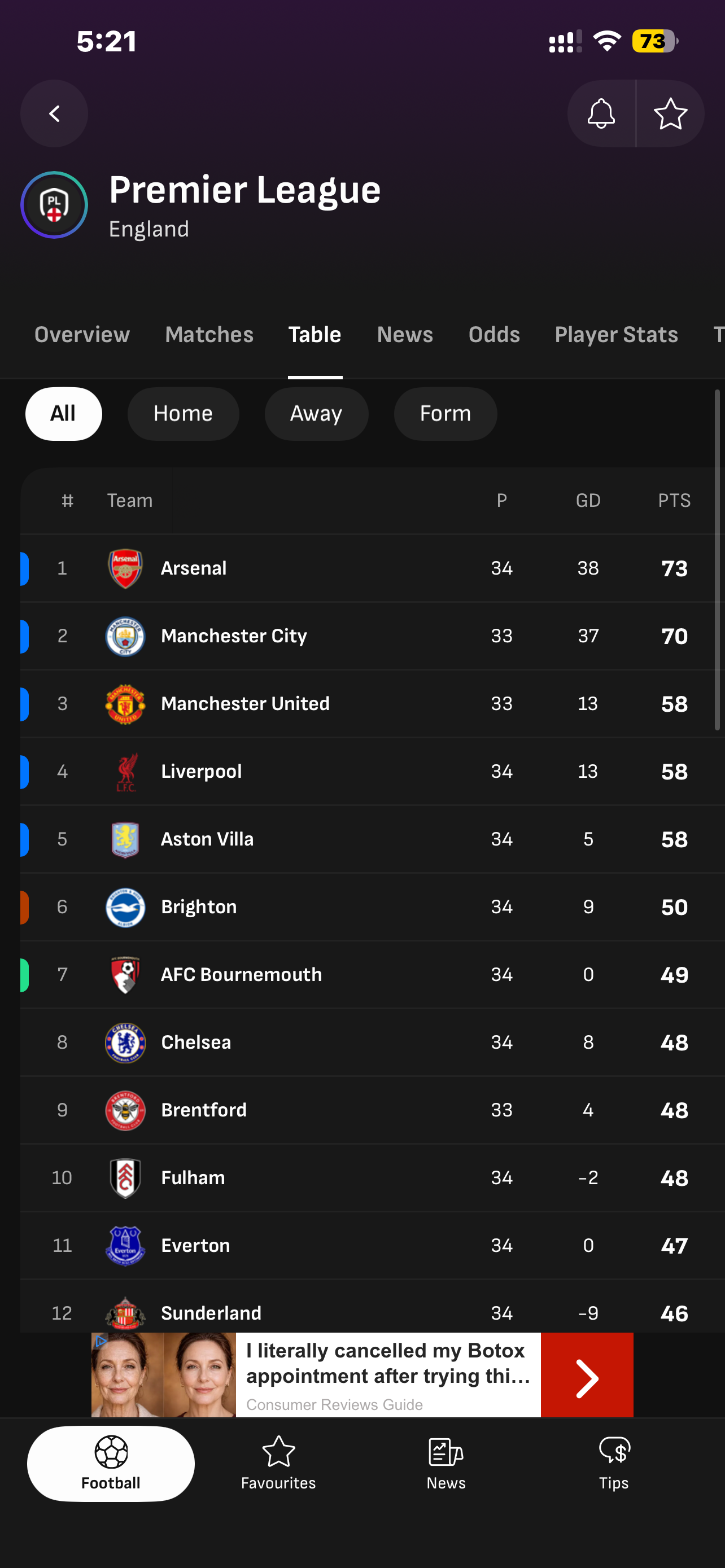Open the Odds tab
Image resolution: width=725 pixels, height=1568 pixels.
[493, 335]
